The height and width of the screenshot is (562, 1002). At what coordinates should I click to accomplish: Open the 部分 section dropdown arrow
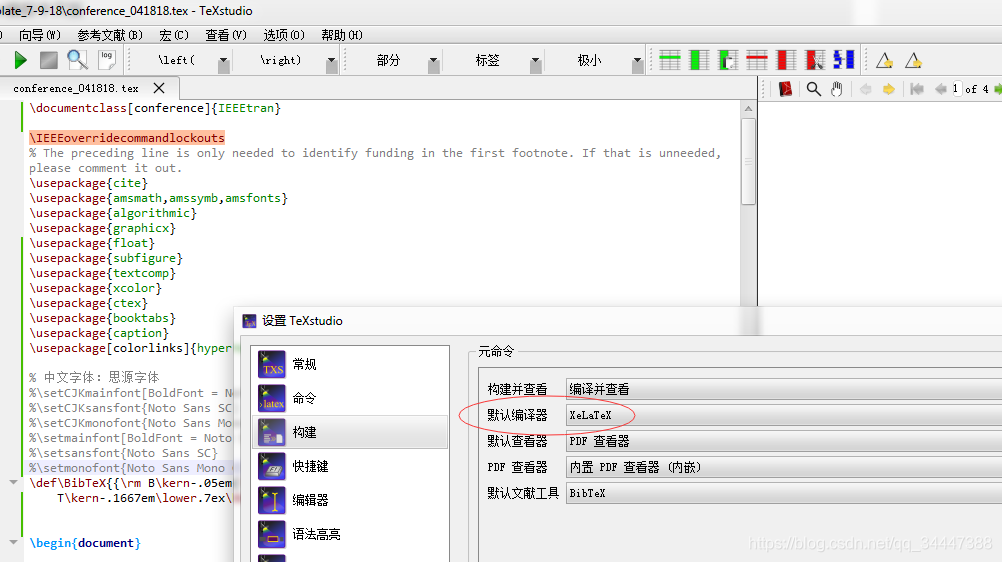(433, 62)
